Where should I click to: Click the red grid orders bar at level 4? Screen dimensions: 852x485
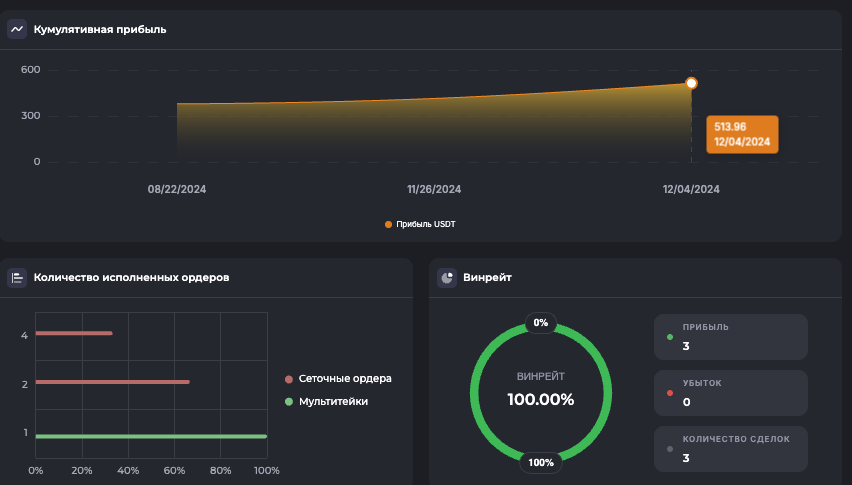coord(73,333)
